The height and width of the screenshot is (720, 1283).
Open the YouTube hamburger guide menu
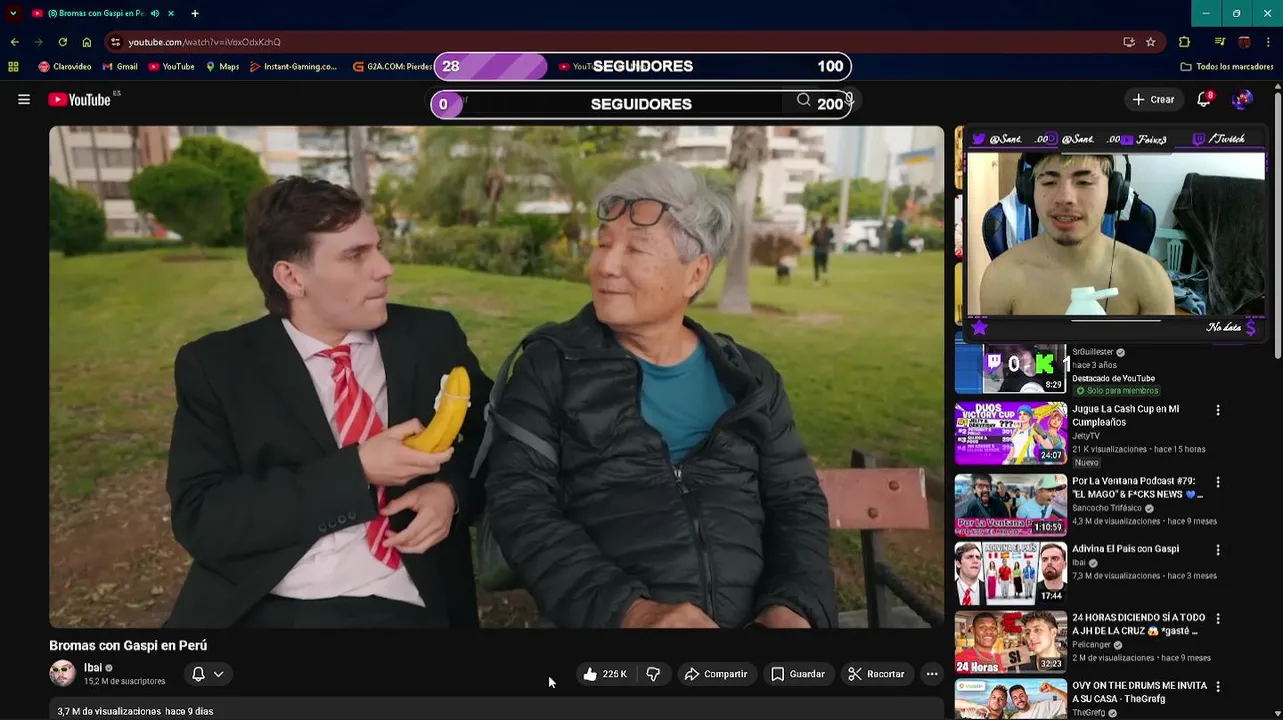point(24,99)
